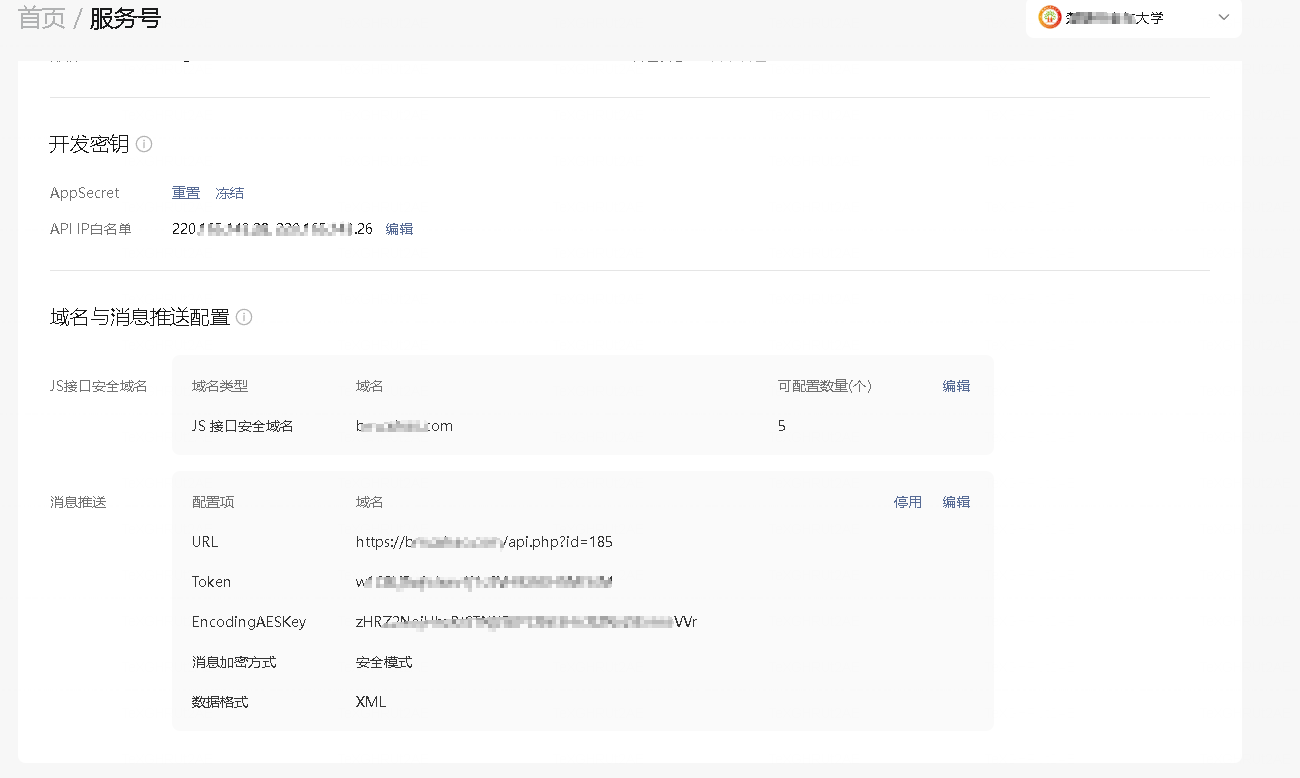Image resolution: width=1300 pixels, height=778 pixels.
Task: Edit the 消息推送 configuration
Action: click(956, 502)
